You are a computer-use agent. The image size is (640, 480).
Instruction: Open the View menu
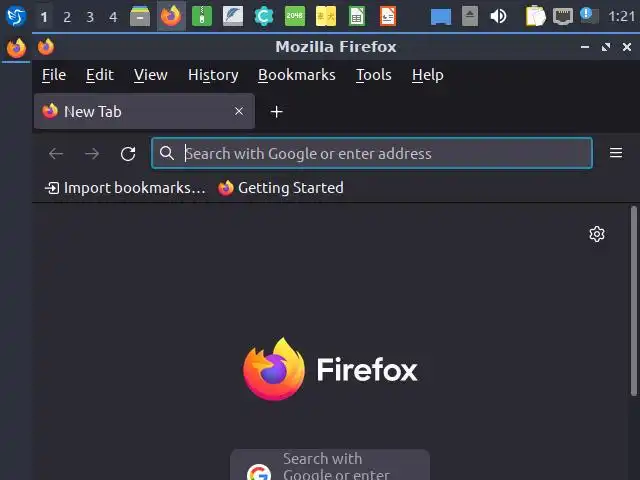(151, 75)
